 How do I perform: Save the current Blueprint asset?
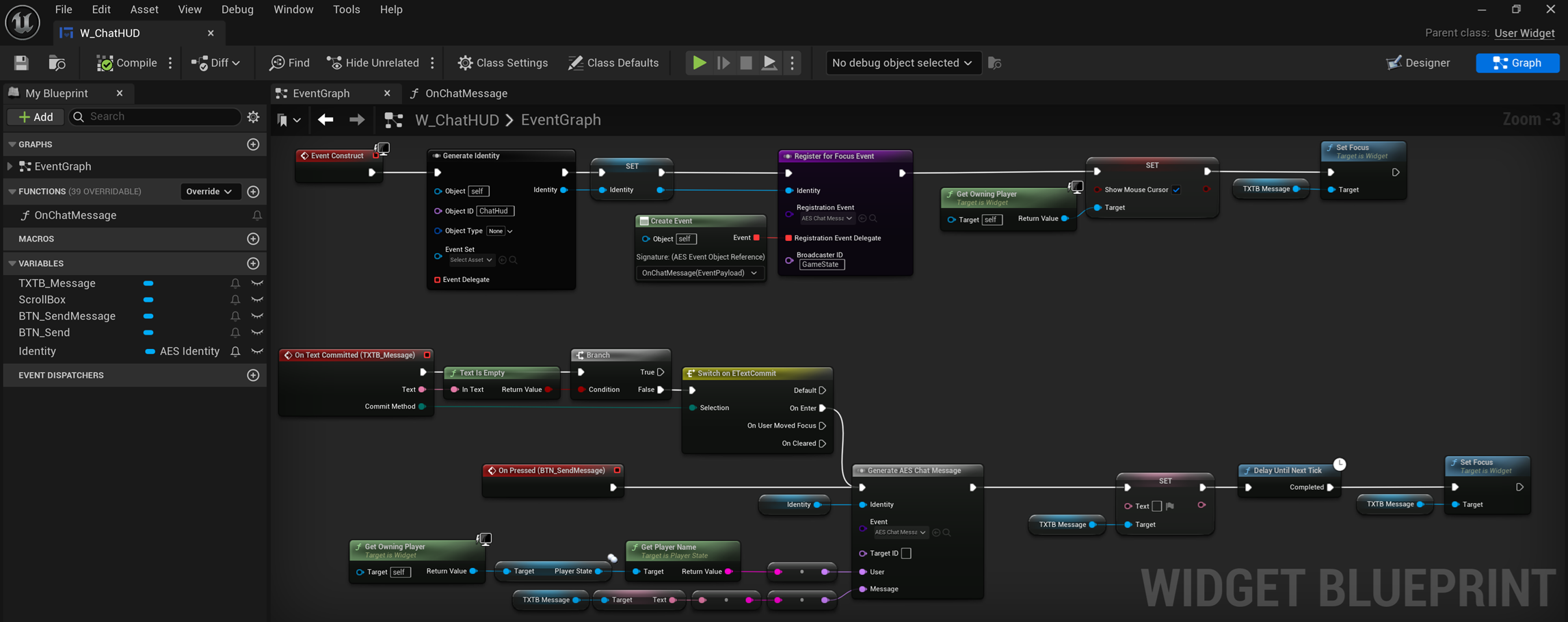point(21,62)
